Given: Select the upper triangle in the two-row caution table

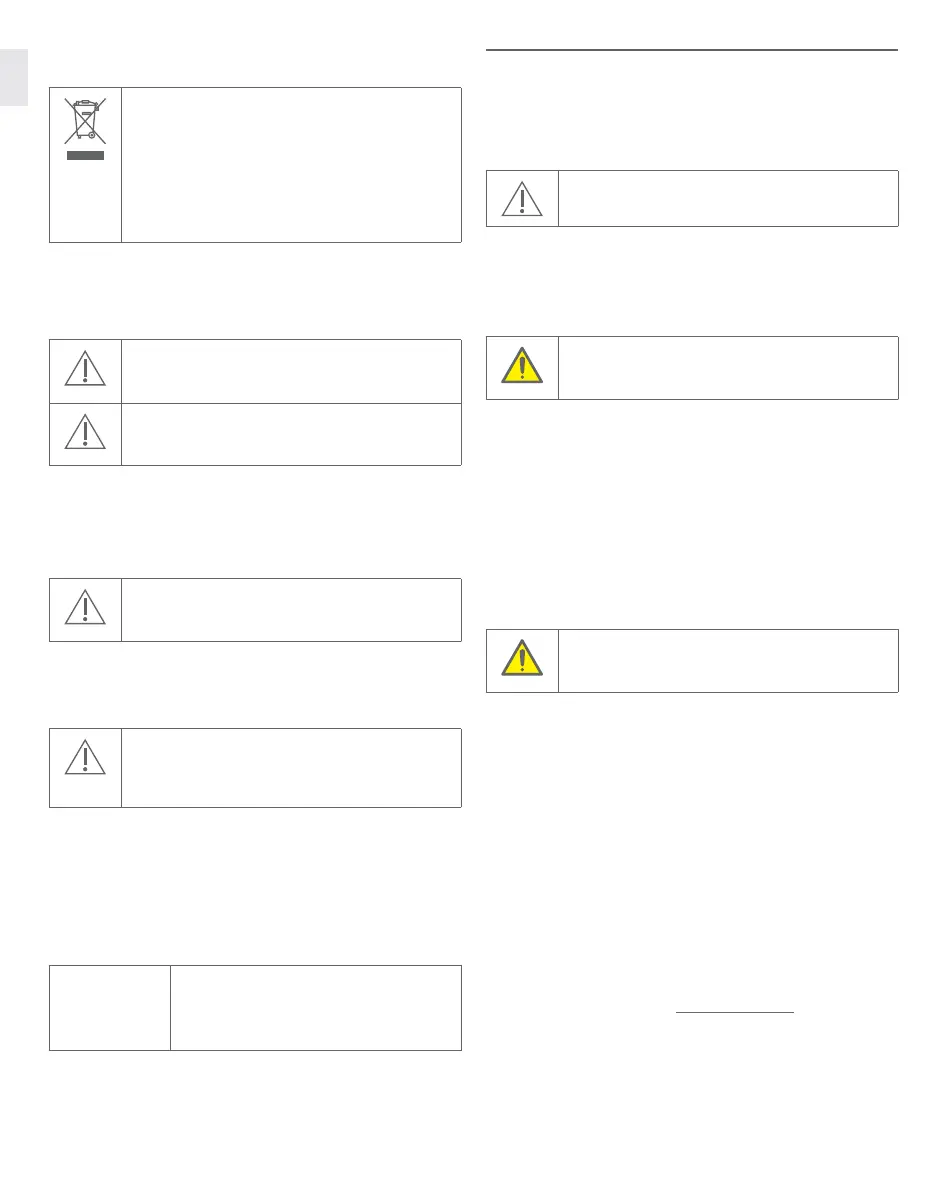Looking at the screenshot, I should [85, 370].
